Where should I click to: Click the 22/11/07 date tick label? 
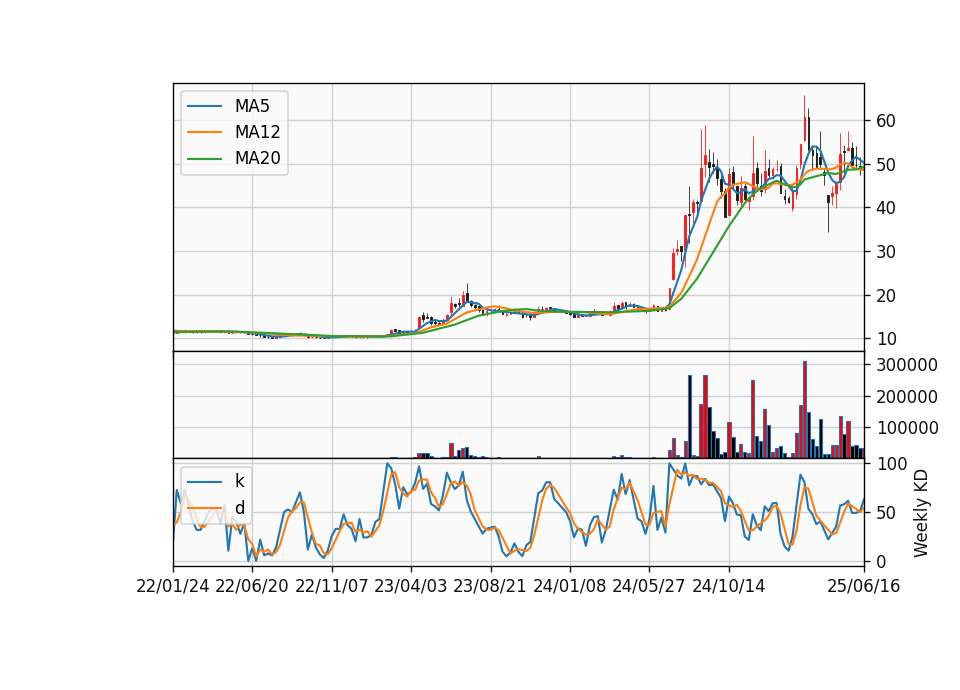332,587
